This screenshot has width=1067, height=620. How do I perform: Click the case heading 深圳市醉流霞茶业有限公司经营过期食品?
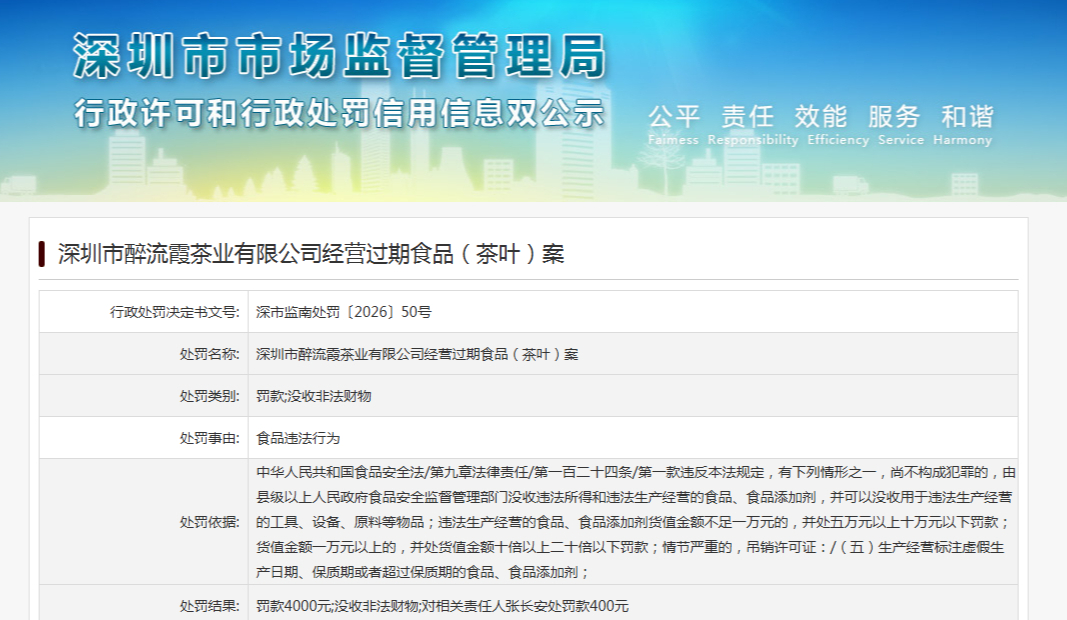click(311, 254)
